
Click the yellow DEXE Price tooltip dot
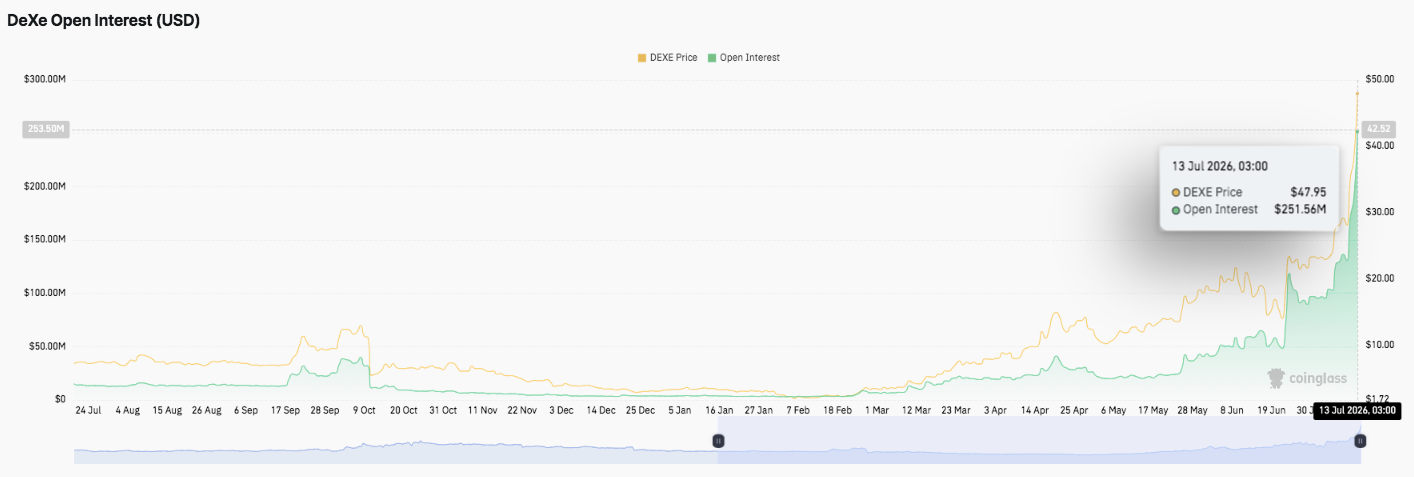pos(1176,192)
